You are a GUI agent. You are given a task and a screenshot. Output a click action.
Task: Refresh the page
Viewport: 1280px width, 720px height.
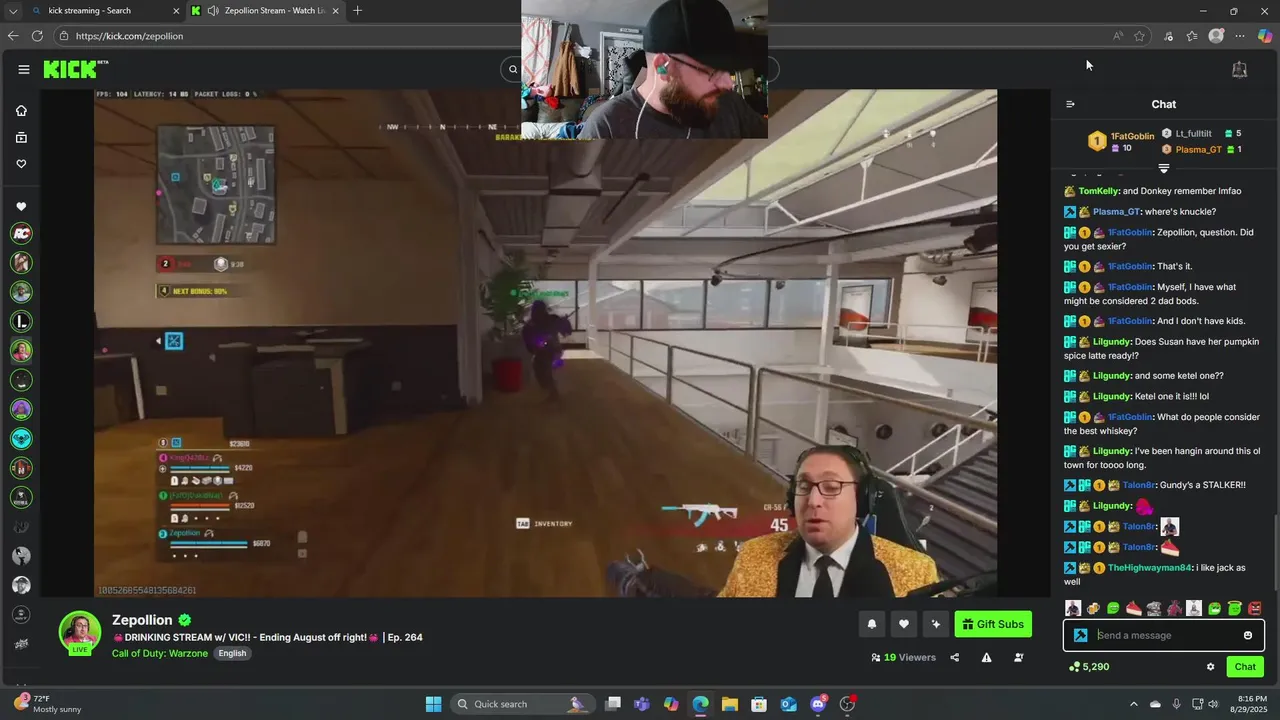37,36
